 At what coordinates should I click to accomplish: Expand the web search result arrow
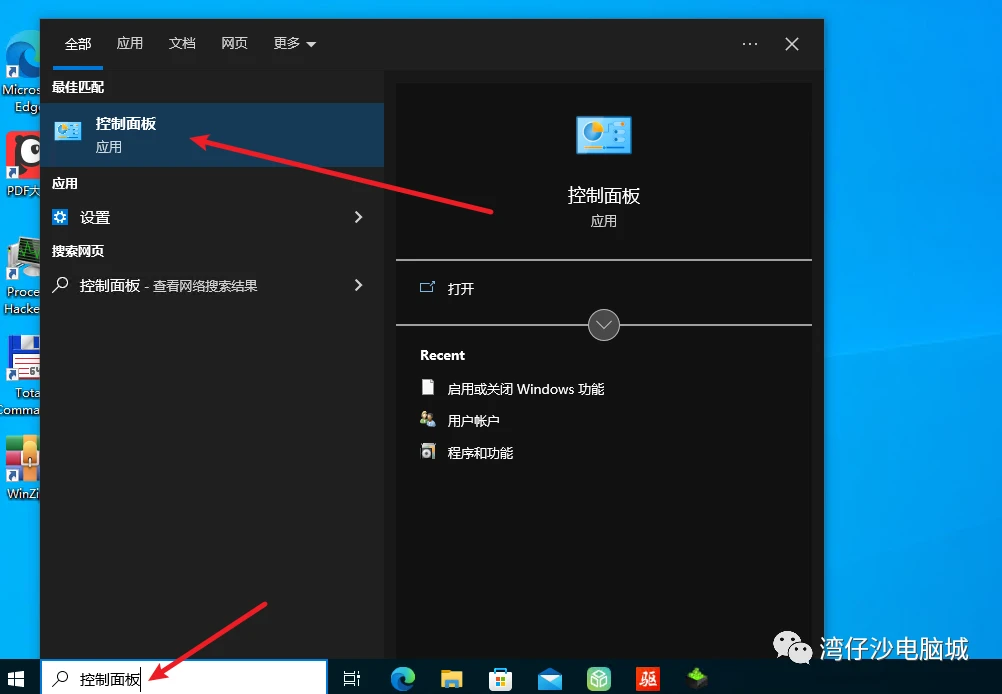(x=358, y=285)
